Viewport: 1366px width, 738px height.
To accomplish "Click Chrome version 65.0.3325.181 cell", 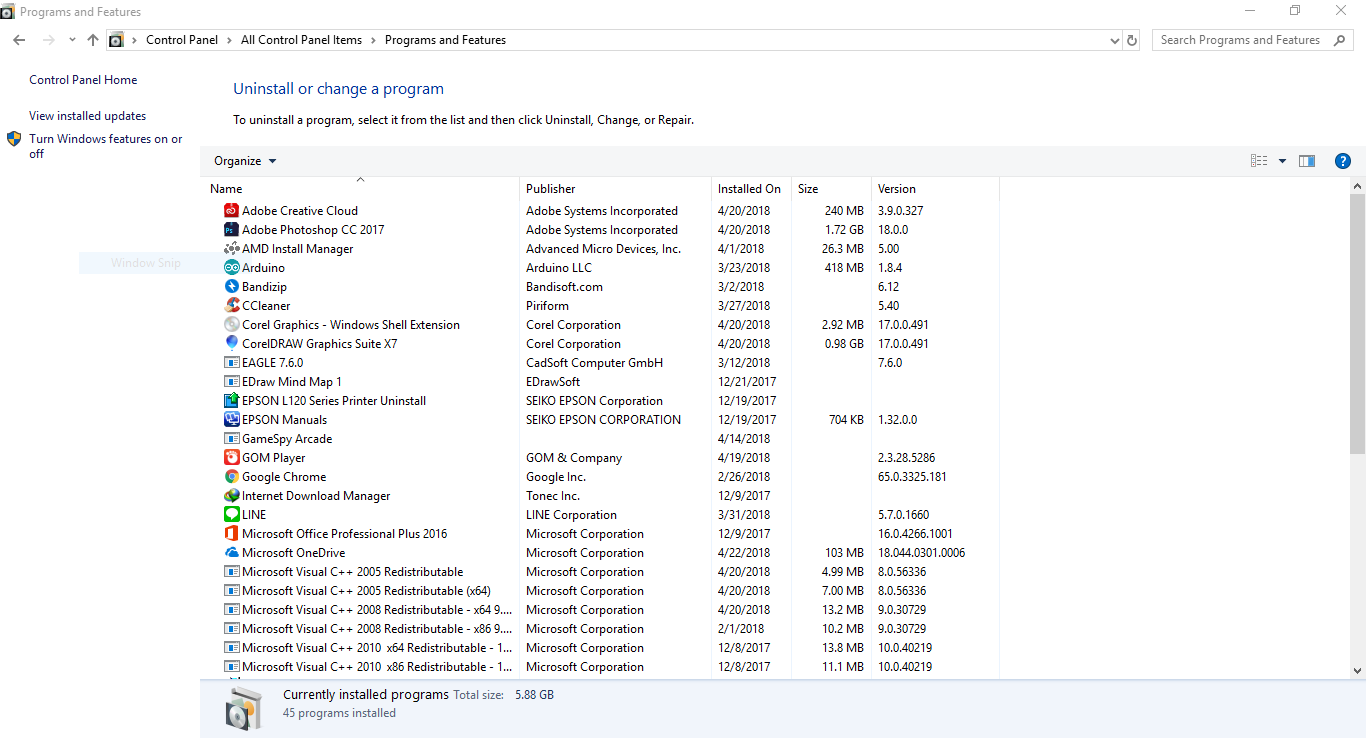I will 912,477.
